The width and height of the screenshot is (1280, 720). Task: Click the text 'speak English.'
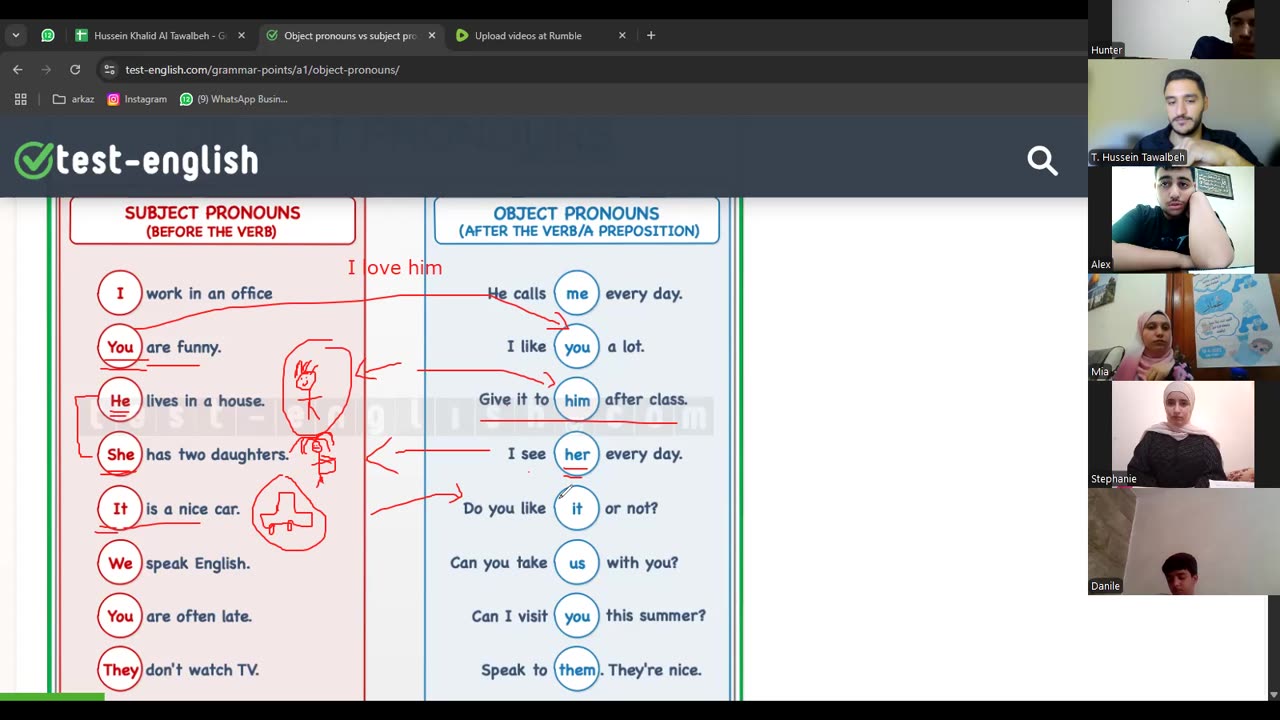point(198,563)
